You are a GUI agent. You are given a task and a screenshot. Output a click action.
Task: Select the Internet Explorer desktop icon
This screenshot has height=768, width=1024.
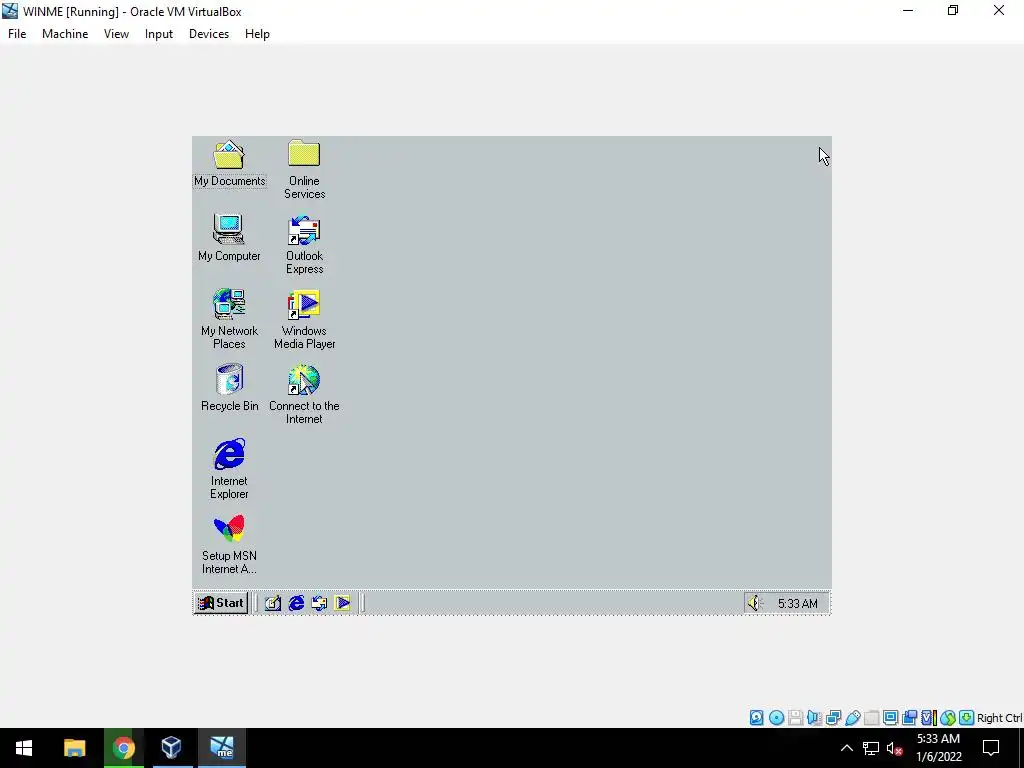click(229, 469)
